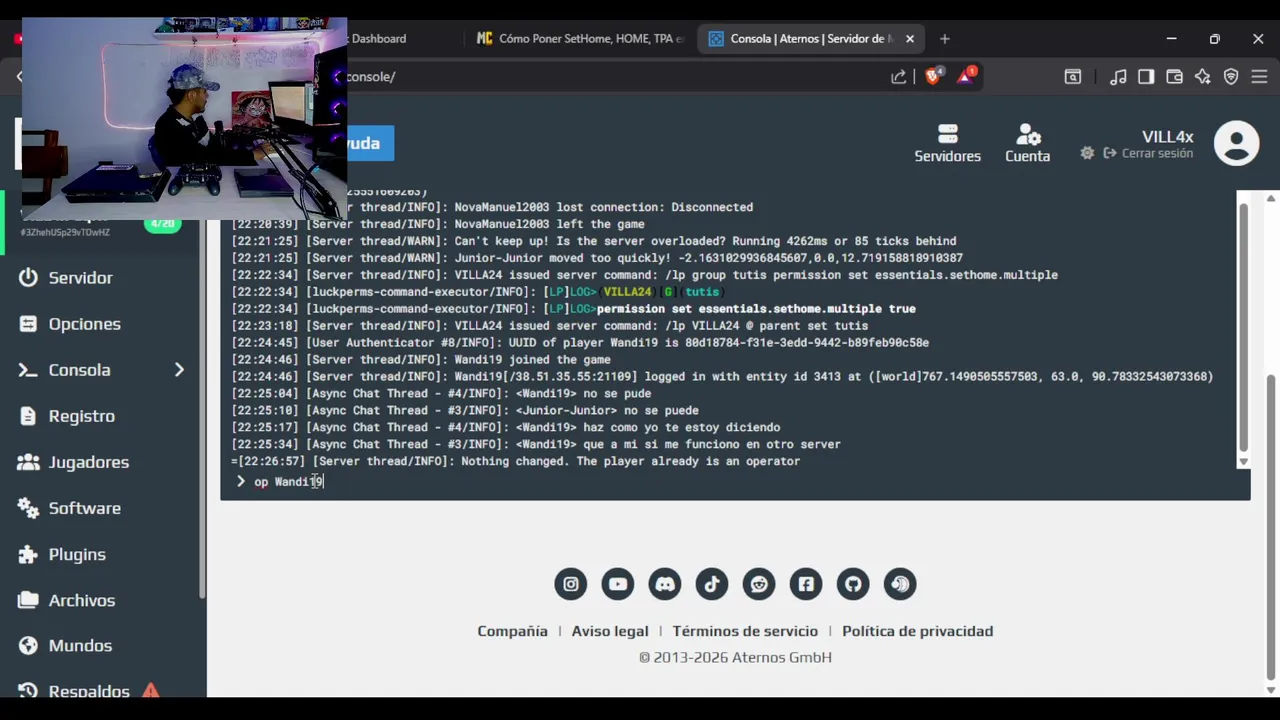Open the last footer social icon
The image size is (1280, 720).
(900, 584)
